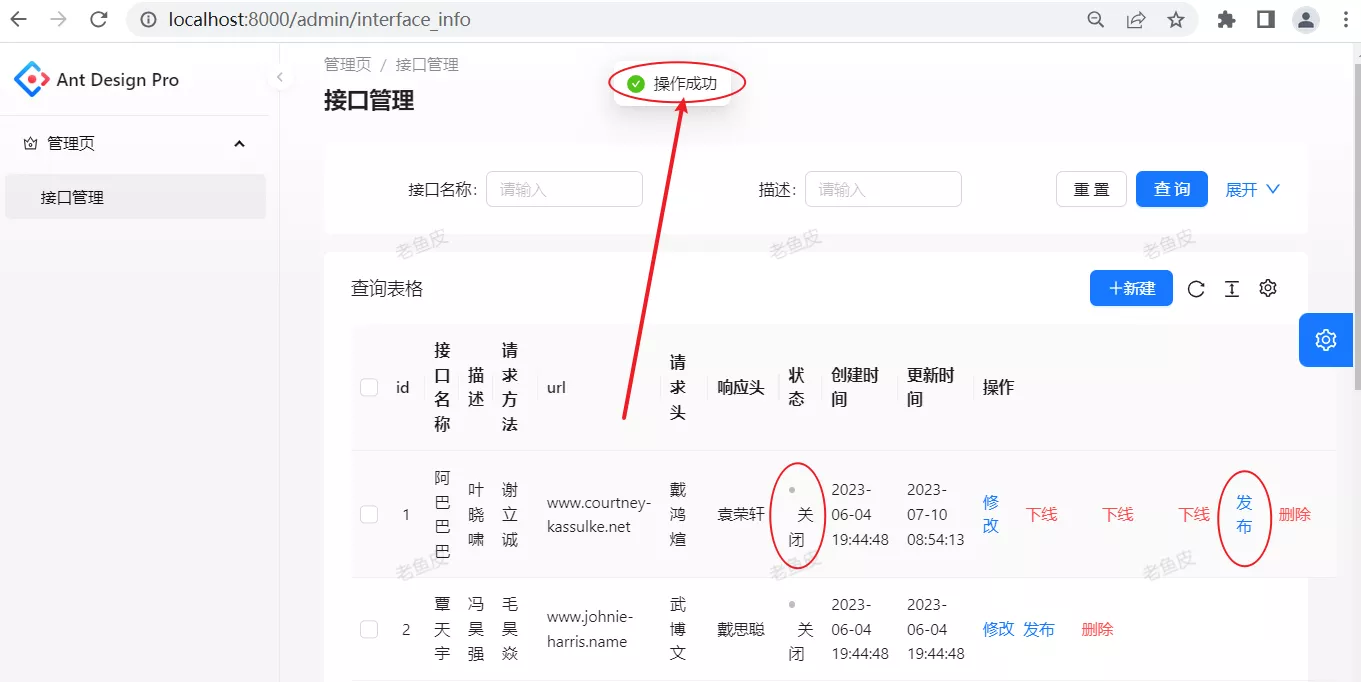This screenshot has width=1361, height=682.
Task: Click the 戴思聪 response header cell
Action: [x=741, y=629]
